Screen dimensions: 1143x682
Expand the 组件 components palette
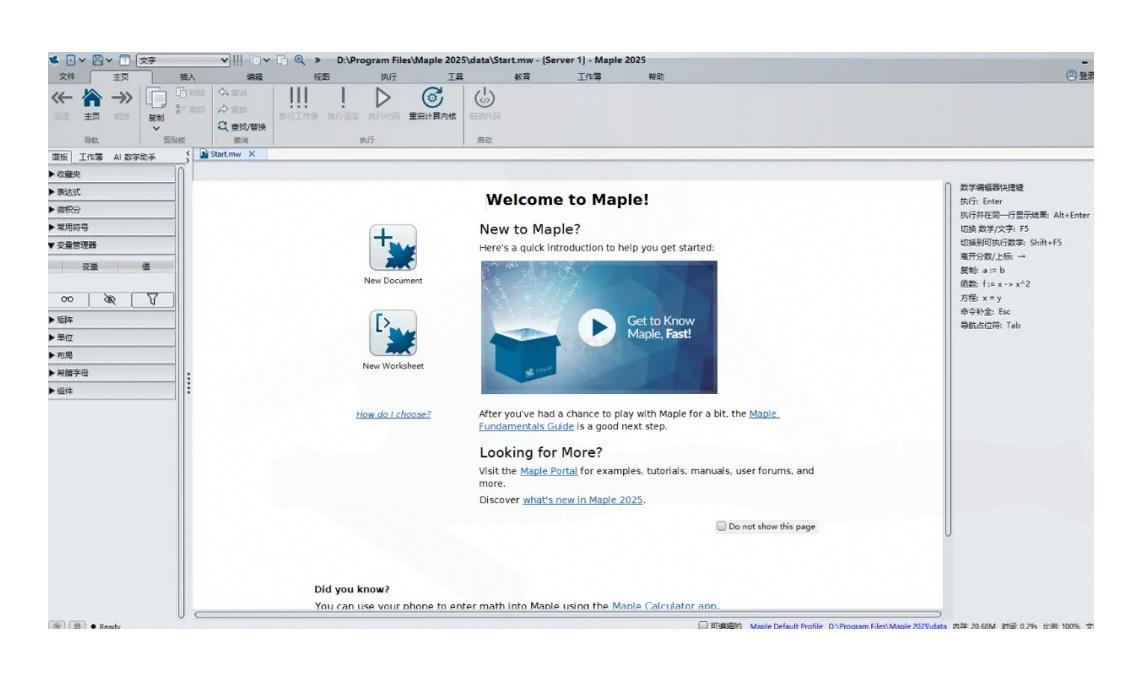click(x=112, y=391)
